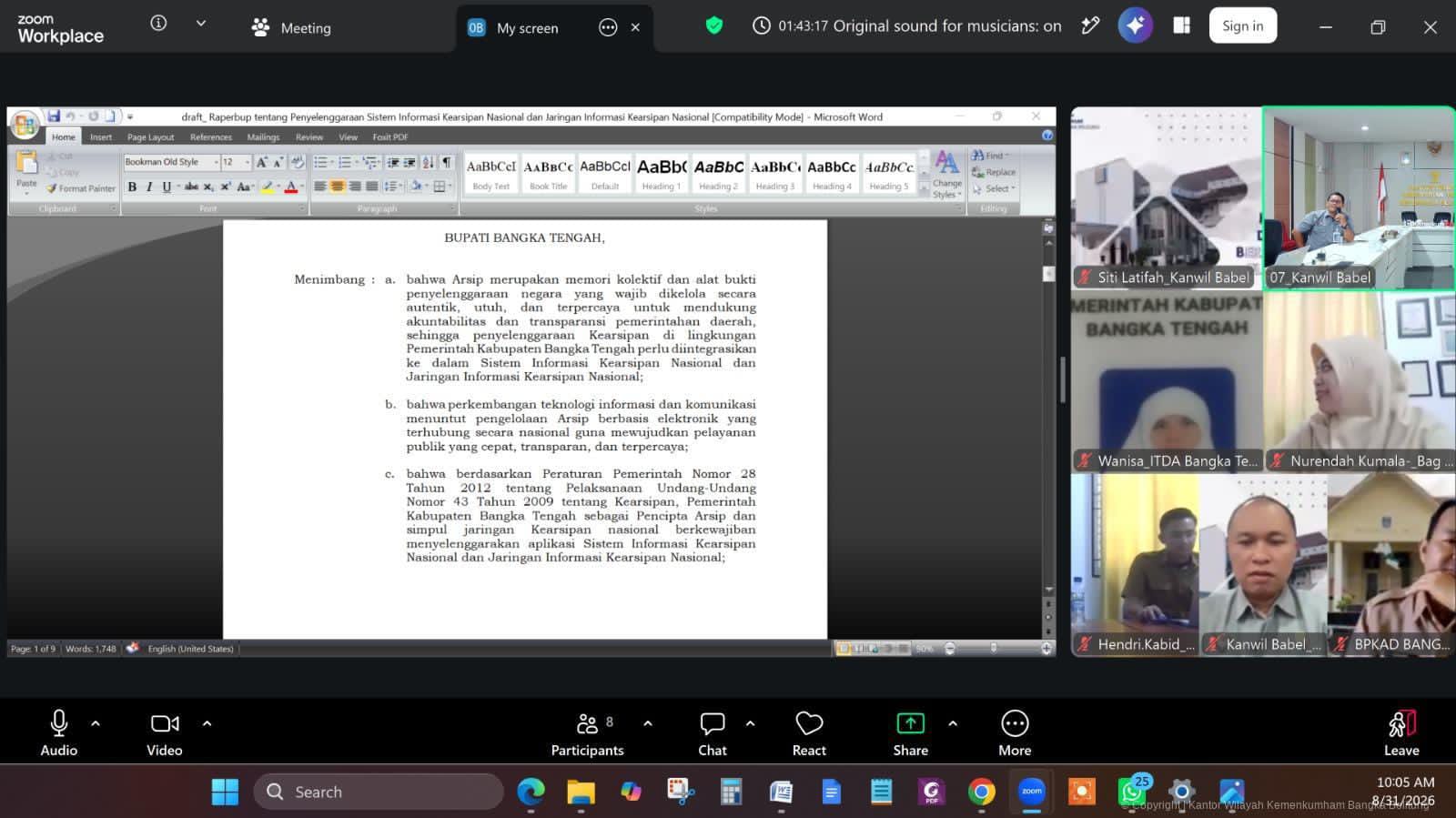Screen dimensions: 1456x818
Task: Open Zoom AI Companion sparkle icon
Action: 1135,25
